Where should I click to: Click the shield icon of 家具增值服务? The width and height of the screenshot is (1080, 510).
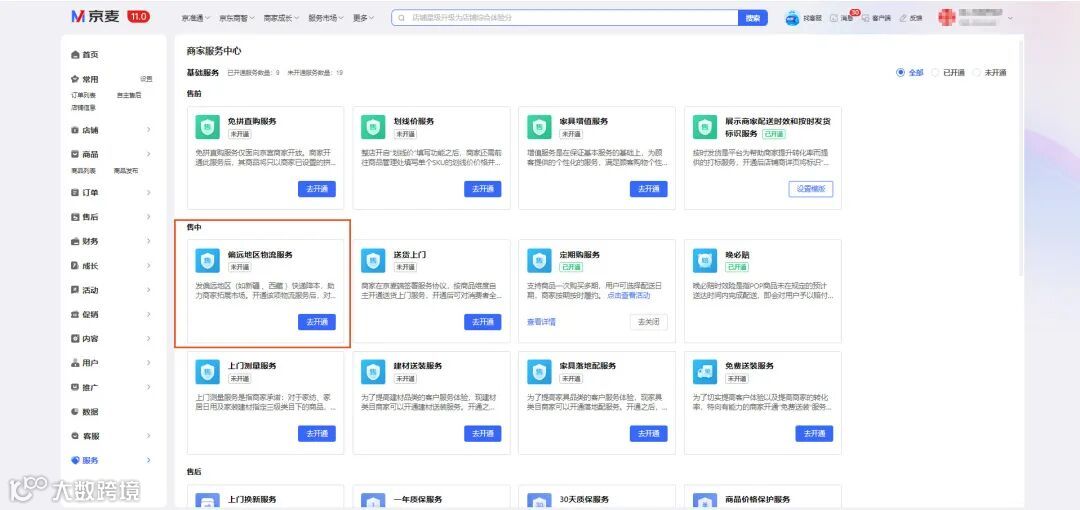pos(539,128)
